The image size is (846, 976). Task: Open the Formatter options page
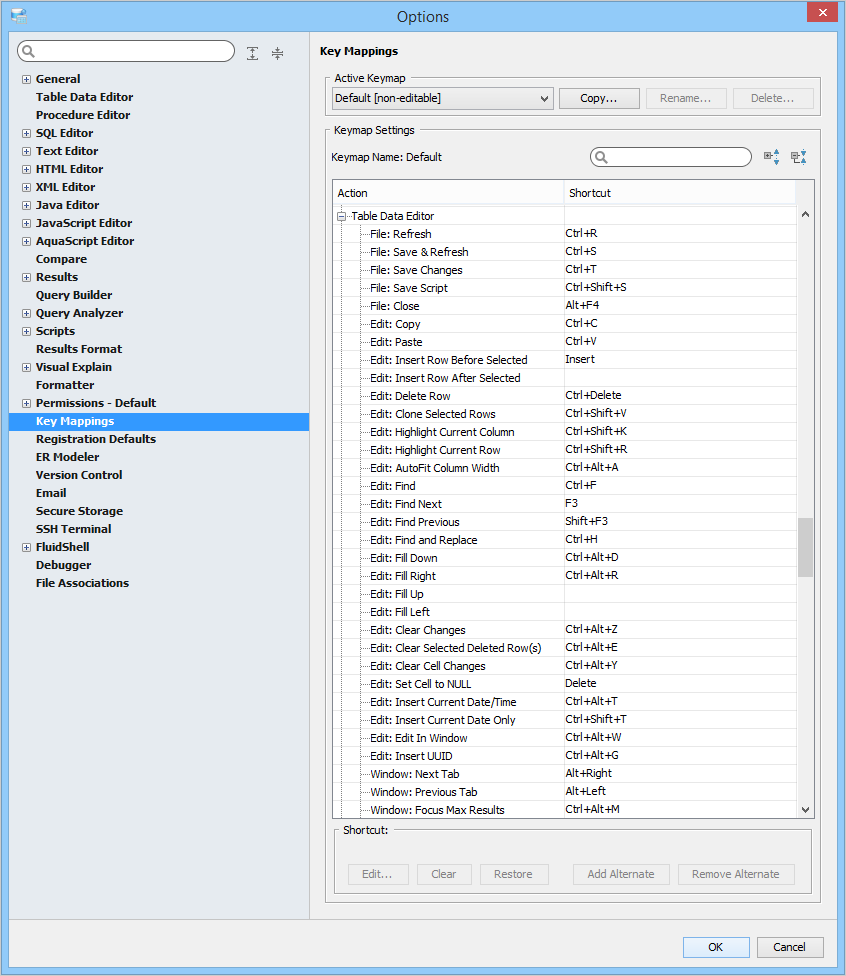tap(65, 385)
